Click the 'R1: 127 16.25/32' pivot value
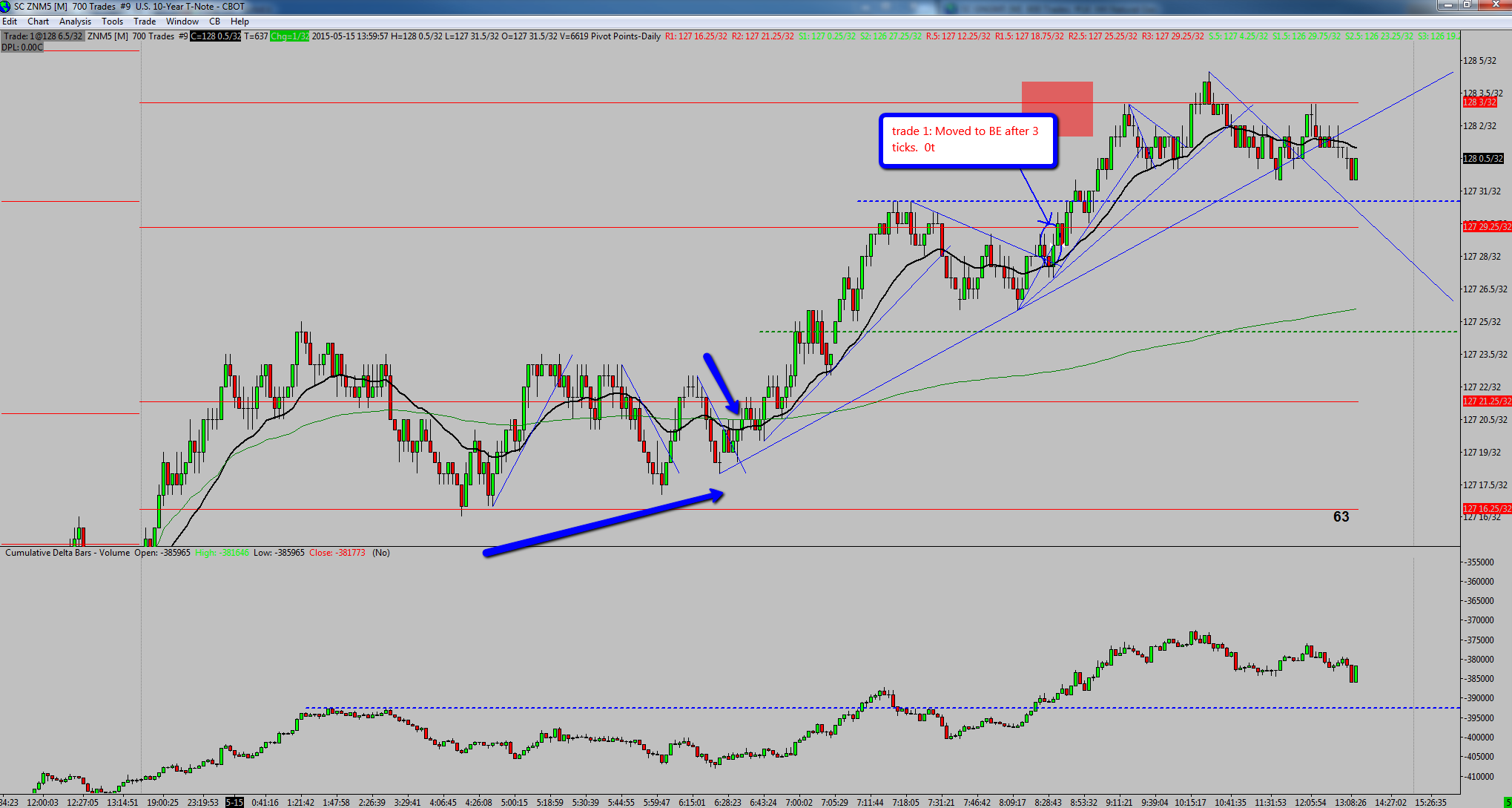This screenshot has width=1512, height=808. pos(696,36)
